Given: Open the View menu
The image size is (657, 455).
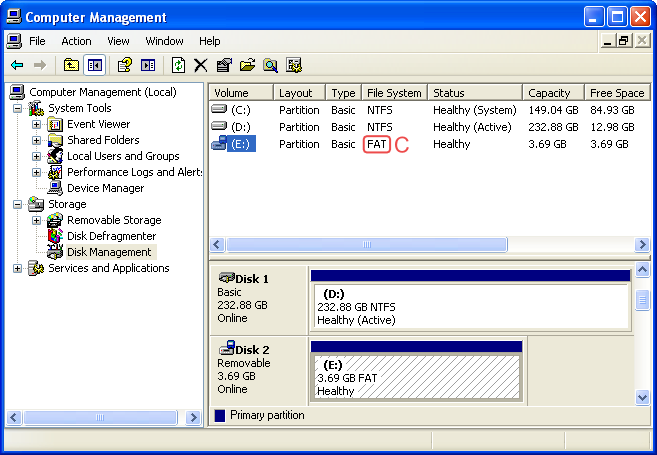Looking at the screenshot, I should tap(119, 41).
